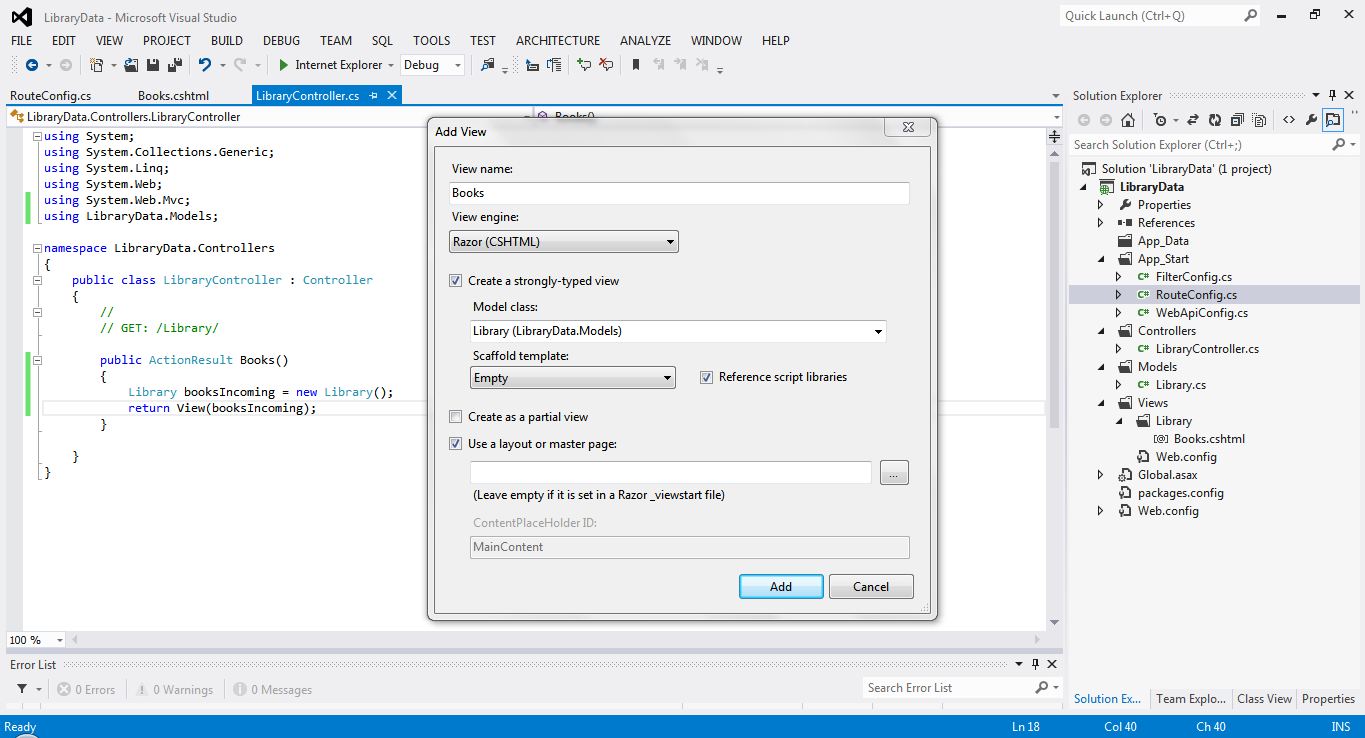Screen dimensions: 1365x738
Task: Click the Solution Explorer auto-hide pin icon
Action: coord(1333,95)
